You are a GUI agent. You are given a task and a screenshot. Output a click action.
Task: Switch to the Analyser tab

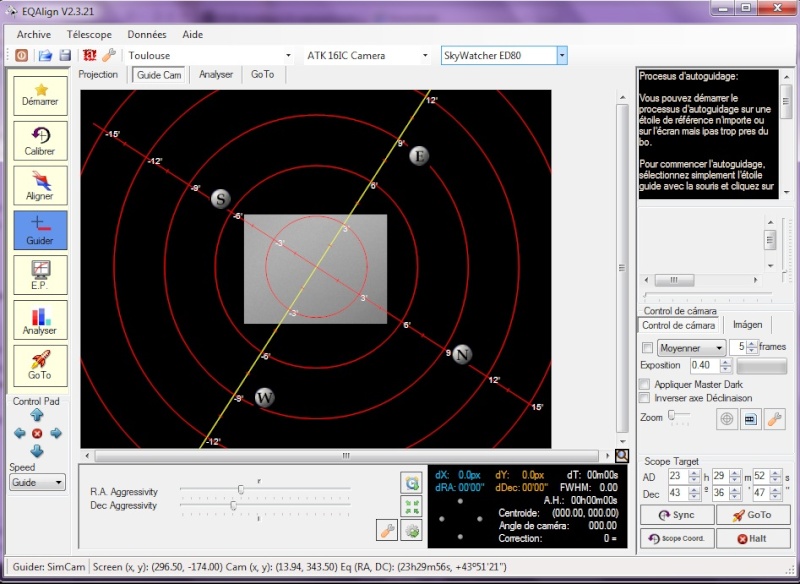(216, 74)
